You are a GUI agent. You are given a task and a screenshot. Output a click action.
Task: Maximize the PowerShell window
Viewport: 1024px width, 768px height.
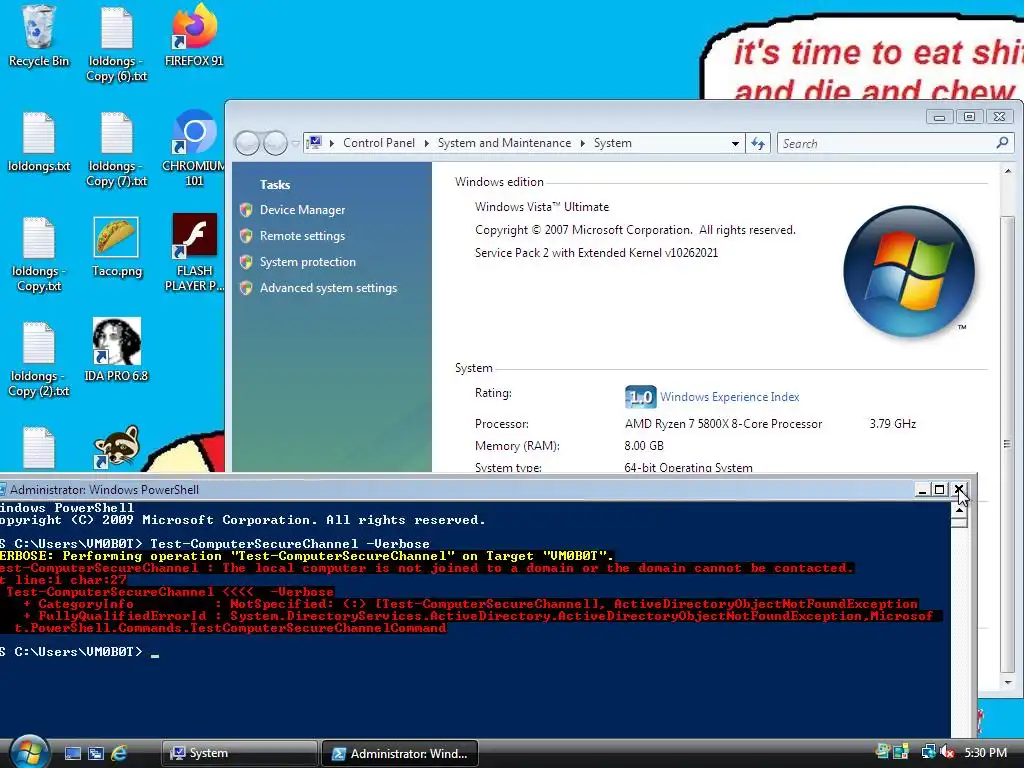[x=940, y=489]
